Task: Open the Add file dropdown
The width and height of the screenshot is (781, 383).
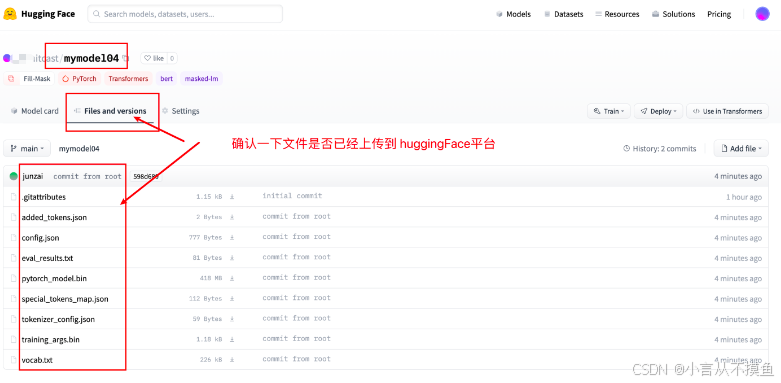Action: (741, 148)
